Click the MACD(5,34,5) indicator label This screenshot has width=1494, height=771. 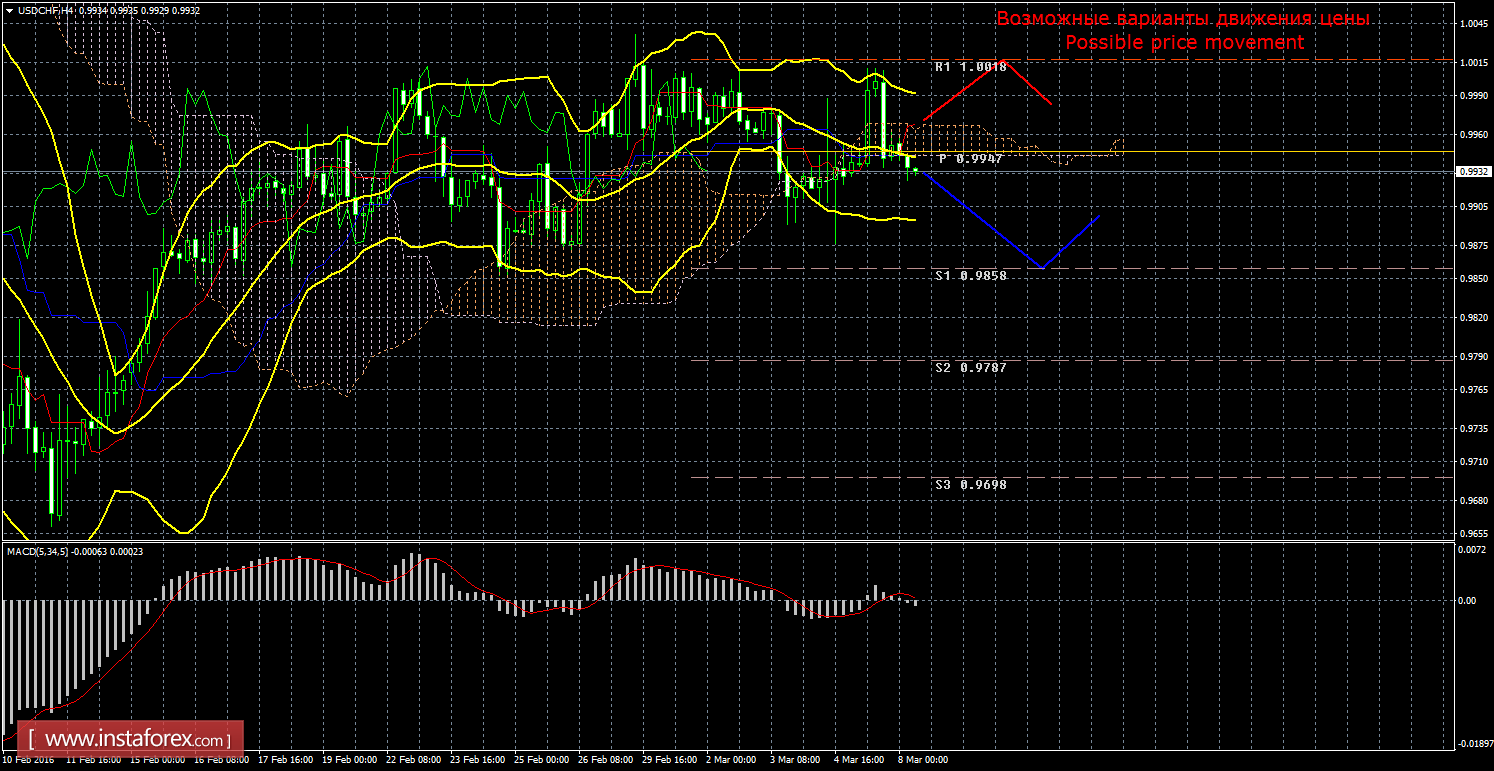[43, 551]
